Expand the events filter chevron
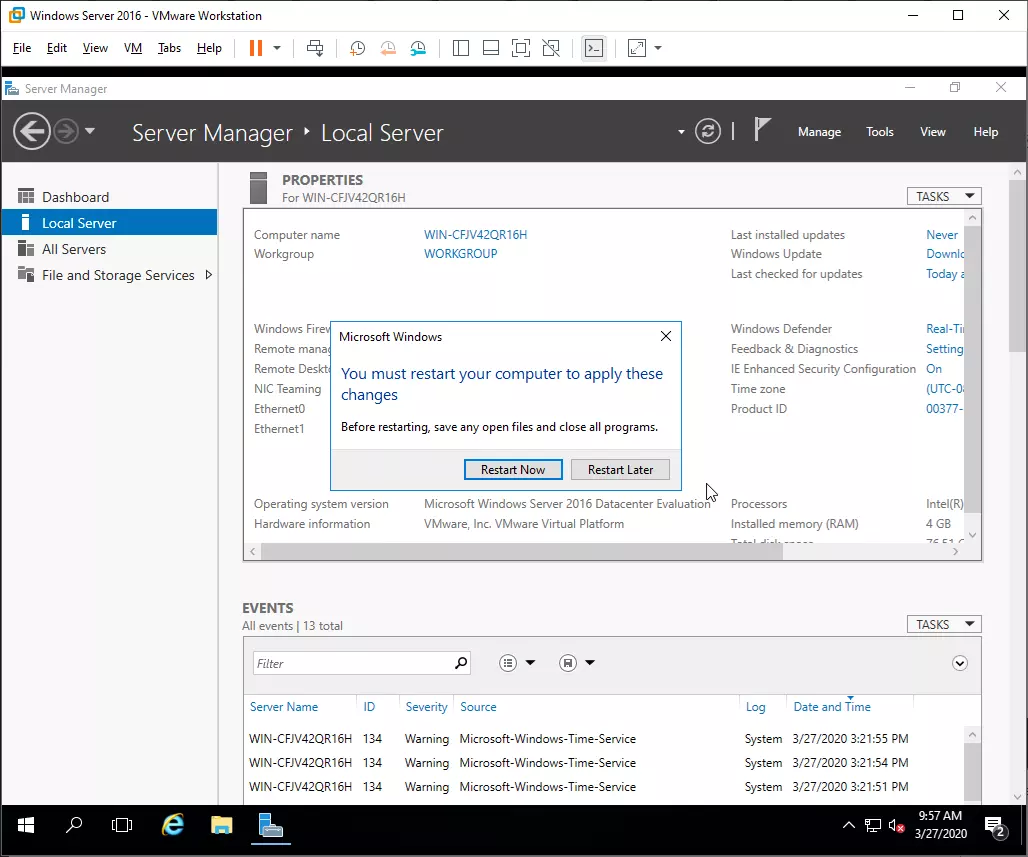The image size is (1028, 857). 959,664
